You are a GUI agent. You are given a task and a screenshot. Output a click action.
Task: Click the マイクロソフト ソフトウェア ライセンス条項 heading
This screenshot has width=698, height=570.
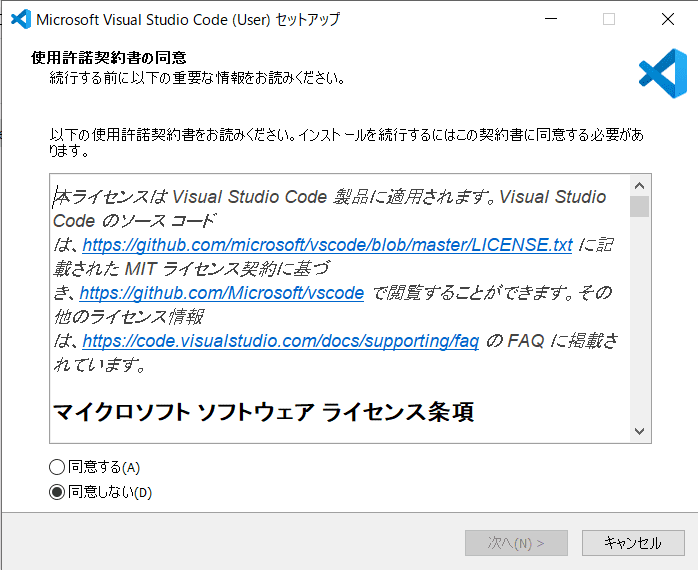tap(263, 412)
